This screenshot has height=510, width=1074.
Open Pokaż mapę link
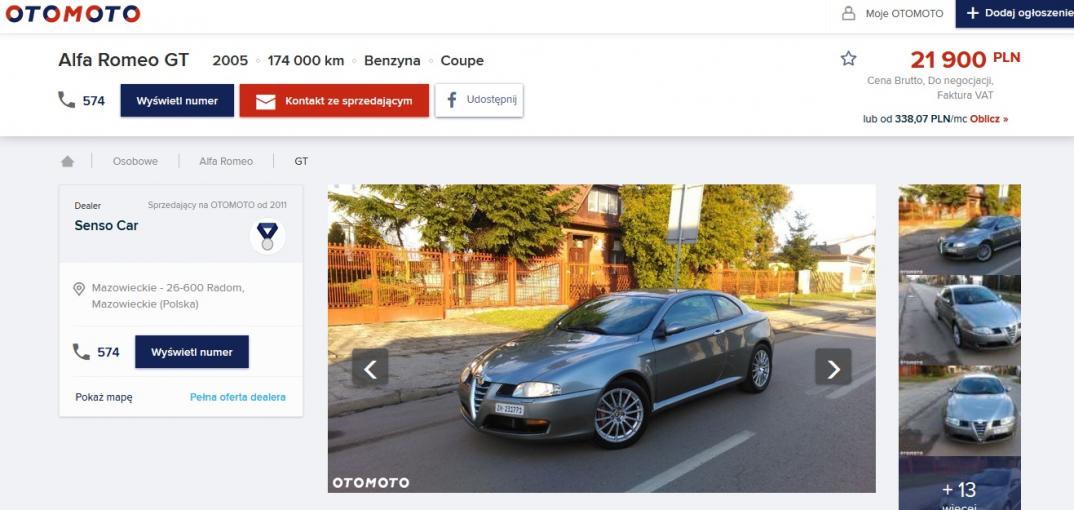(104, 397)
